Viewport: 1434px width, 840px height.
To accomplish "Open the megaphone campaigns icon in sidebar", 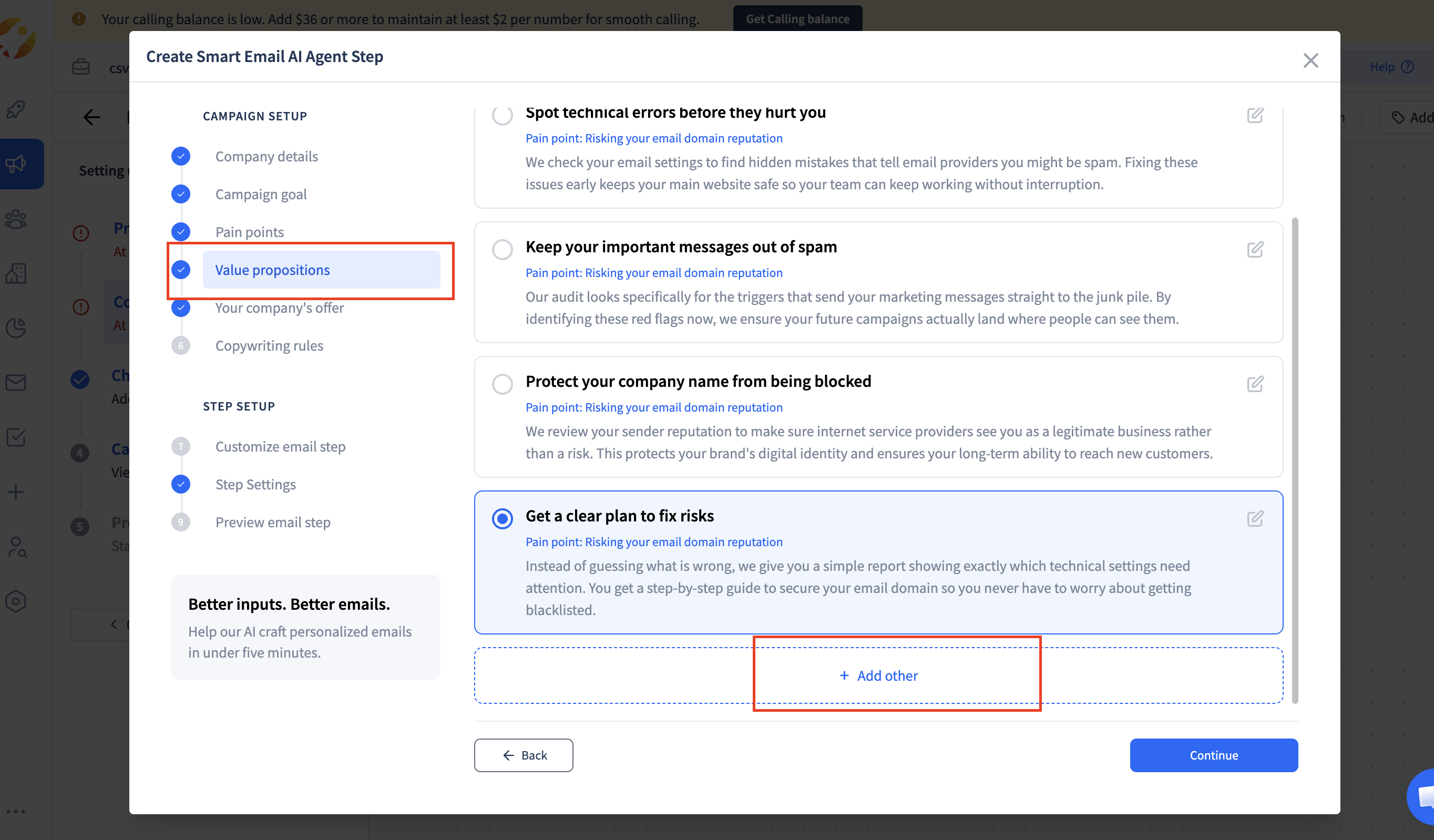I will point(16,164).
